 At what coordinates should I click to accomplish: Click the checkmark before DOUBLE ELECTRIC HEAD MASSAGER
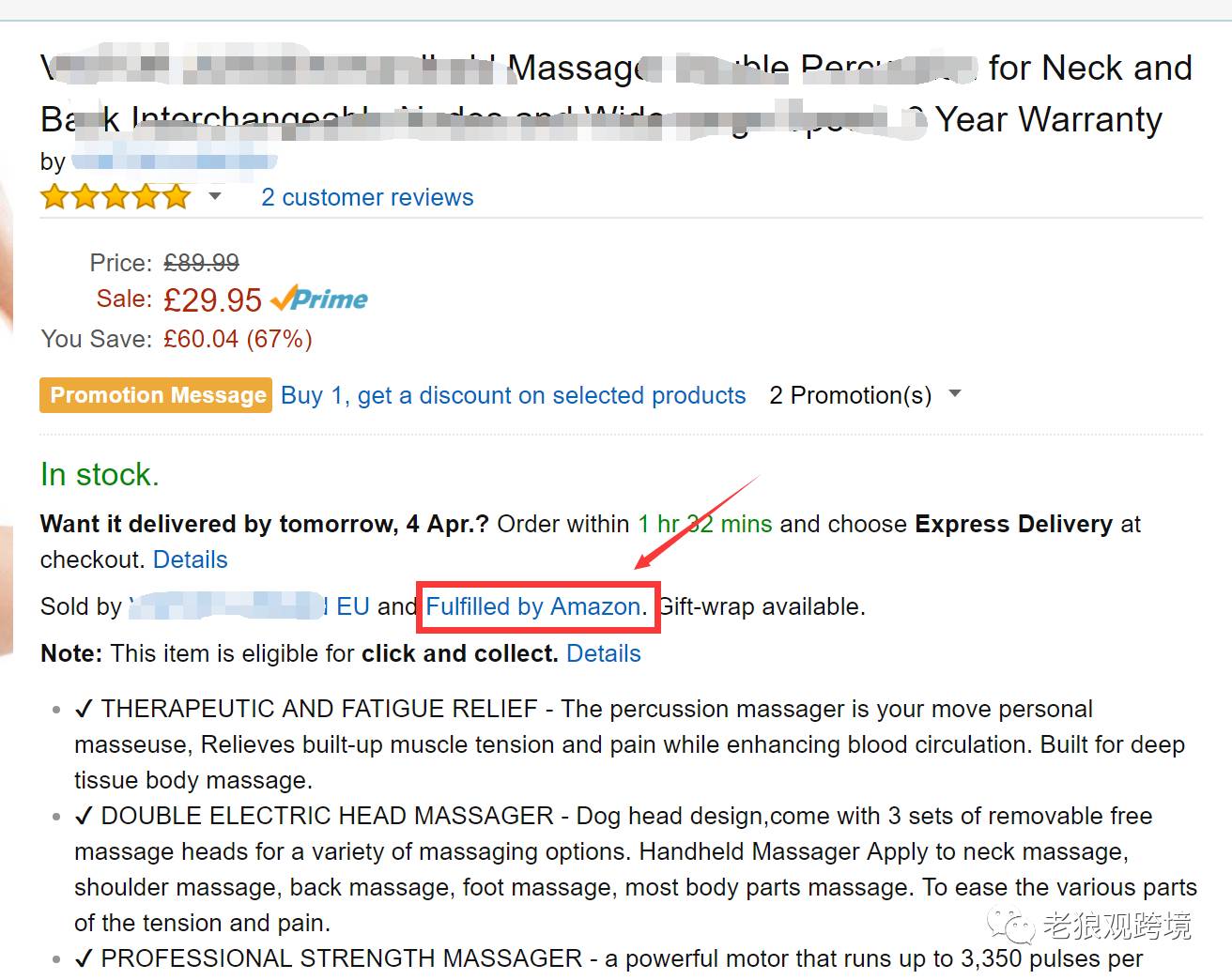pyautogui.click(x=84, y=816)
